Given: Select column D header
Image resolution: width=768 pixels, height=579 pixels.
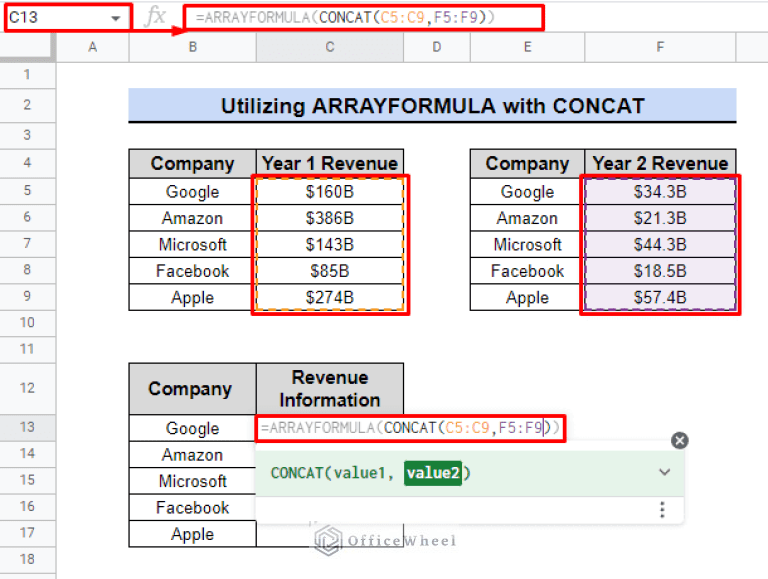Looking at the screenshot, I should point(436,47).
